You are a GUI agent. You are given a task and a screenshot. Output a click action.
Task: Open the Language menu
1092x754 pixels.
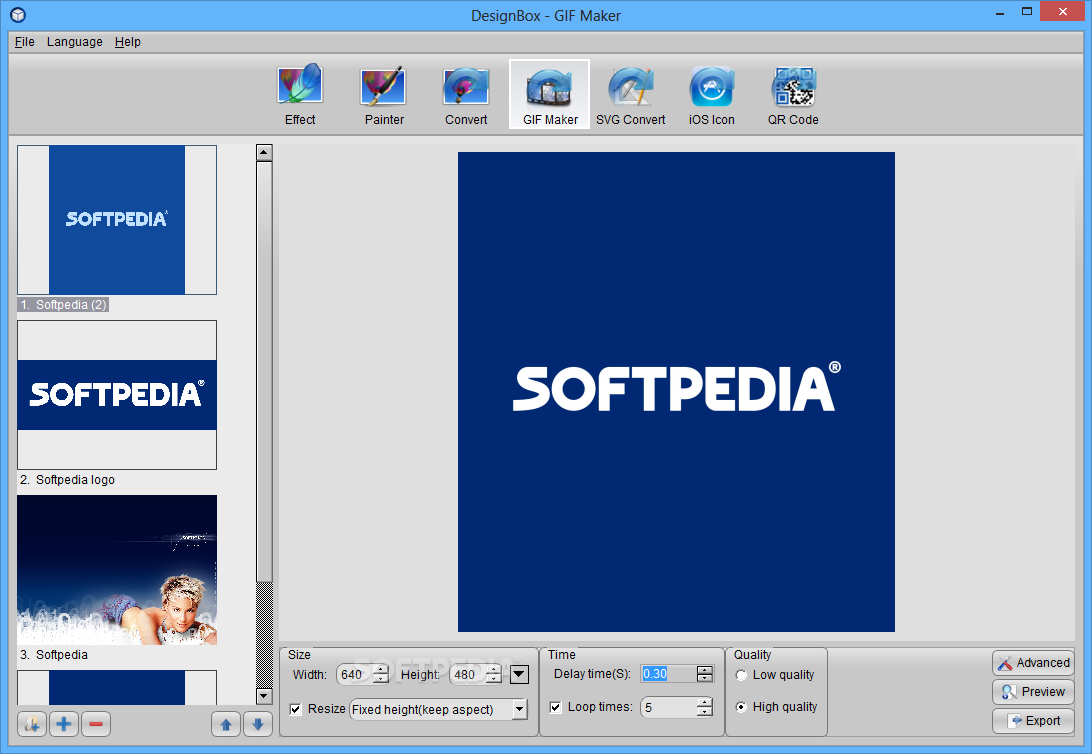[75, 42]
